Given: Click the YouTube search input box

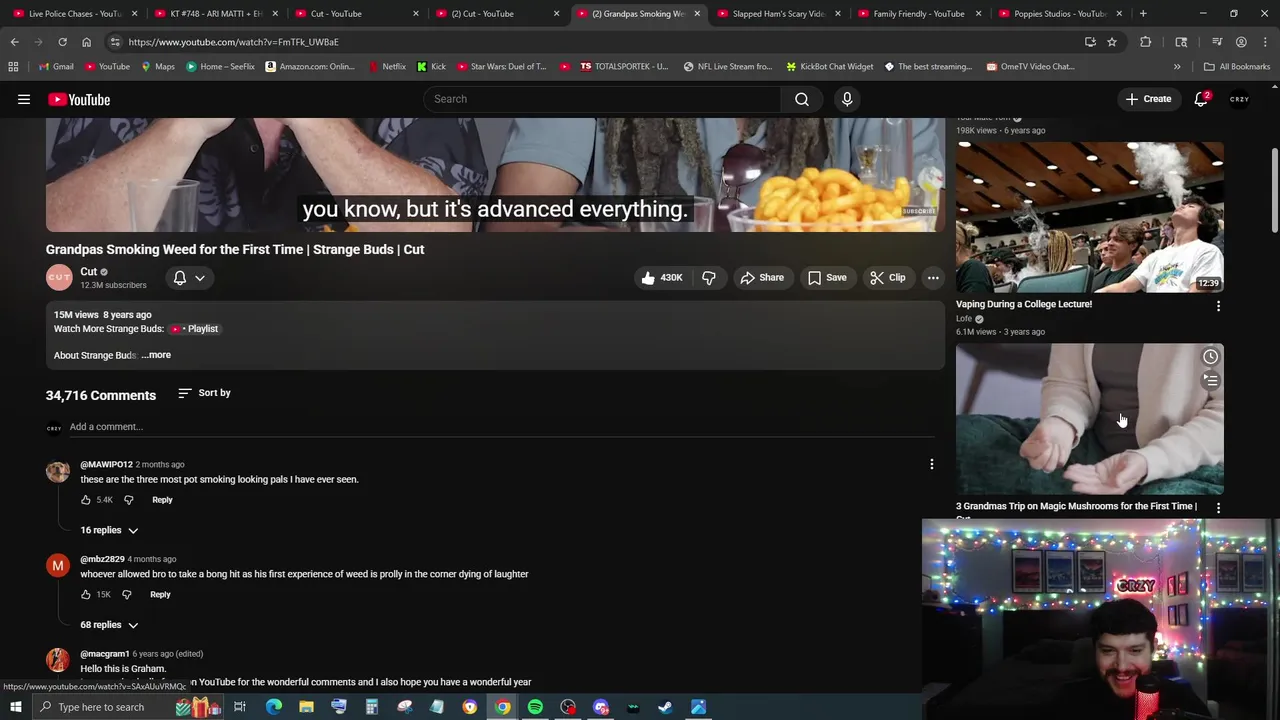Looking at the screenshot, I should tap(602, 99).
